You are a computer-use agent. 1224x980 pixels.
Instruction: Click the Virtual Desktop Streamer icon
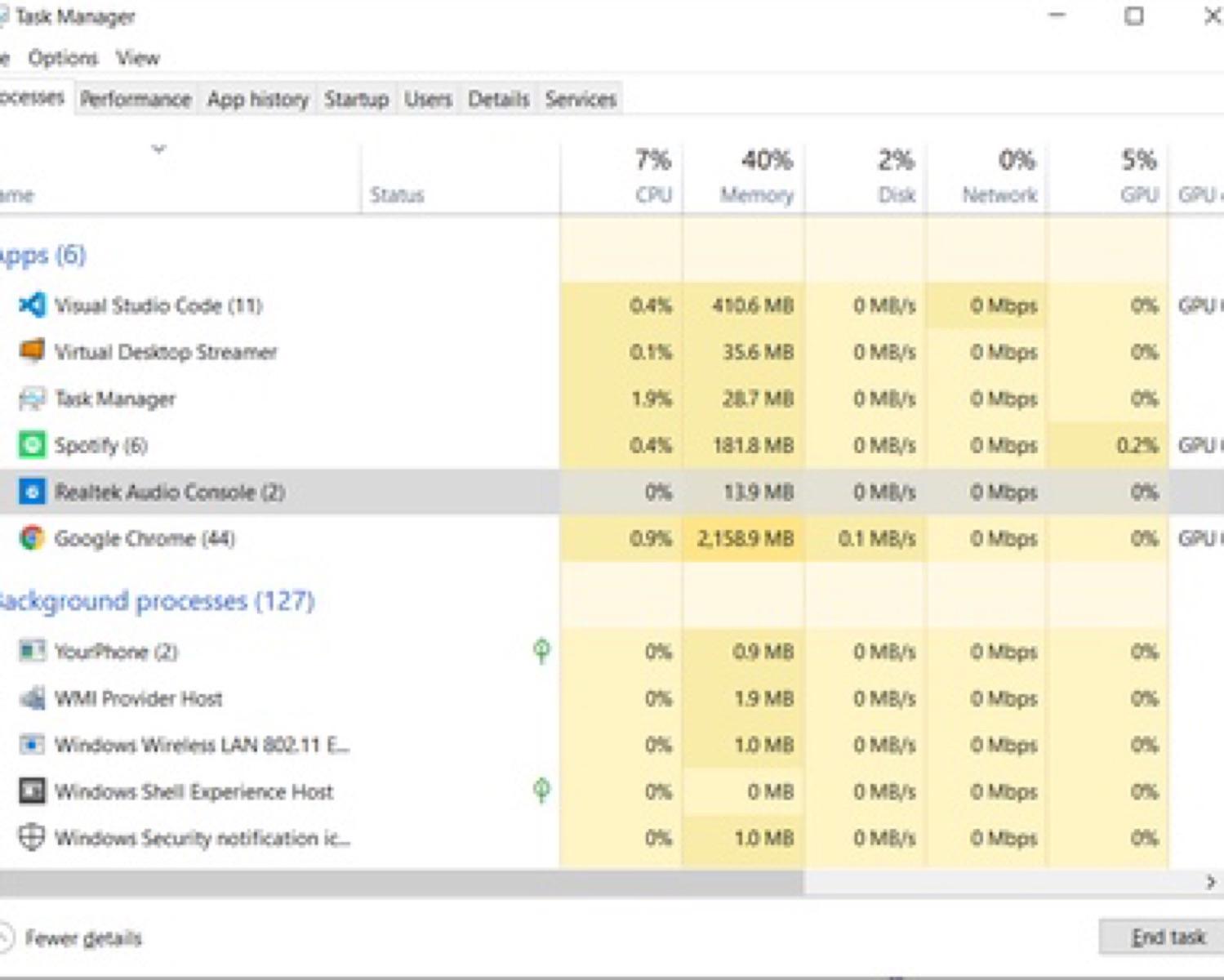click(32, 352)
